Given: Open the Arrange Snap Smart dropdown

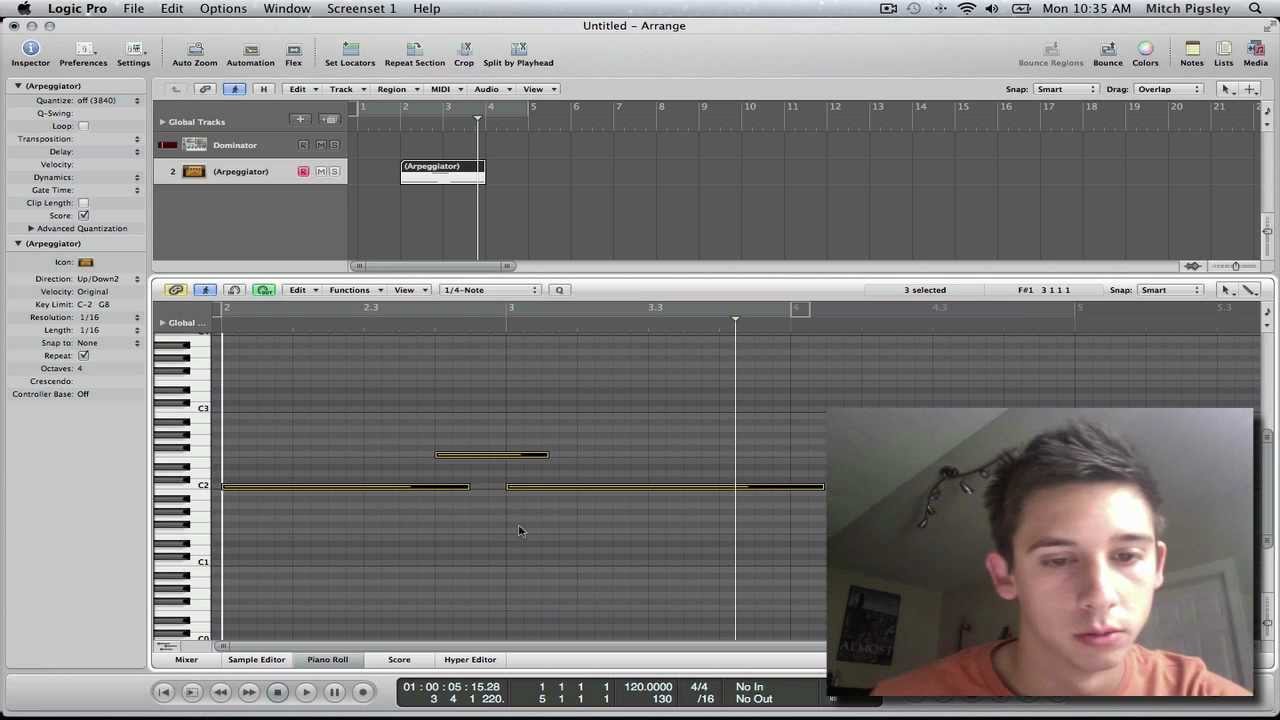Looking at the screenshot, I should 1066,89.
